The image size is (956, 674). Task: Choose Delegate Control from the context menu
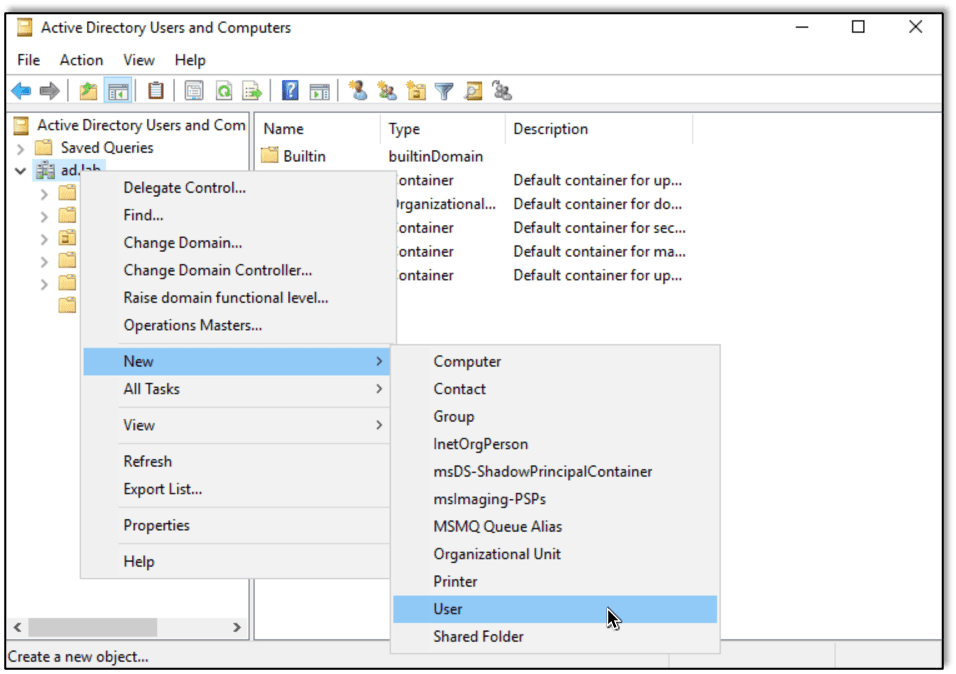coord(183,188)
